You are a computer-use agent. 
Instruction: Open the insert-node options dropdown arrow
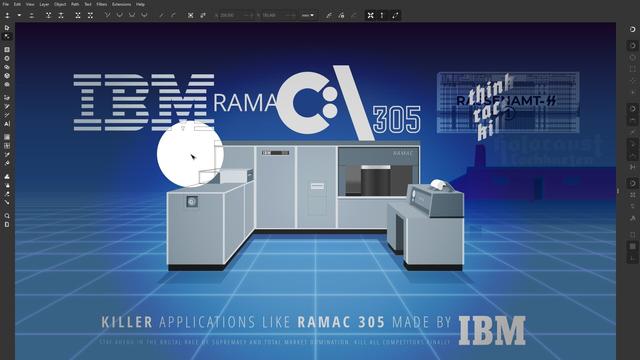coord(19,15)
